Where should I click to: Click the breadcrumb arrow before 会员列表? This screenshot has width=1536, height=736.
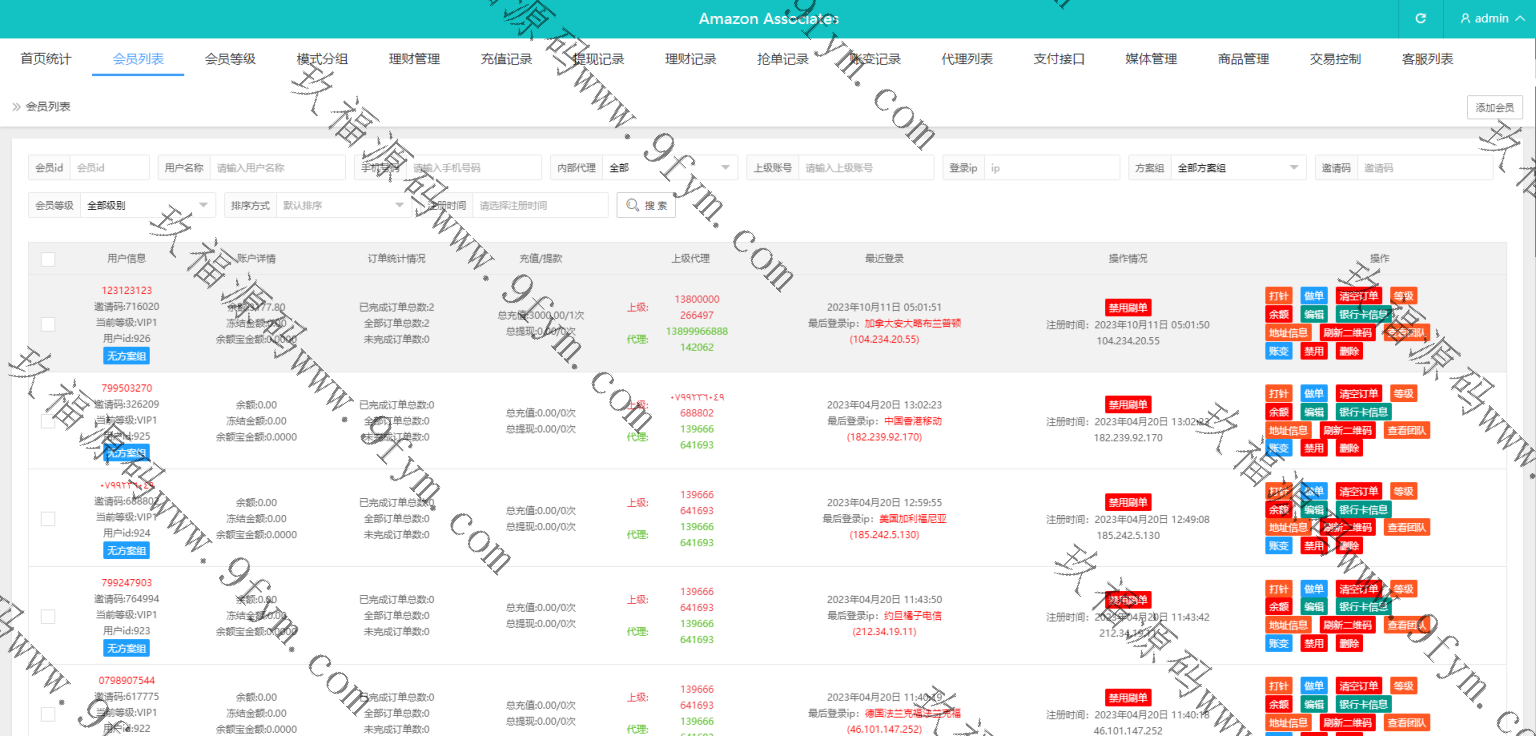(16, 106)
